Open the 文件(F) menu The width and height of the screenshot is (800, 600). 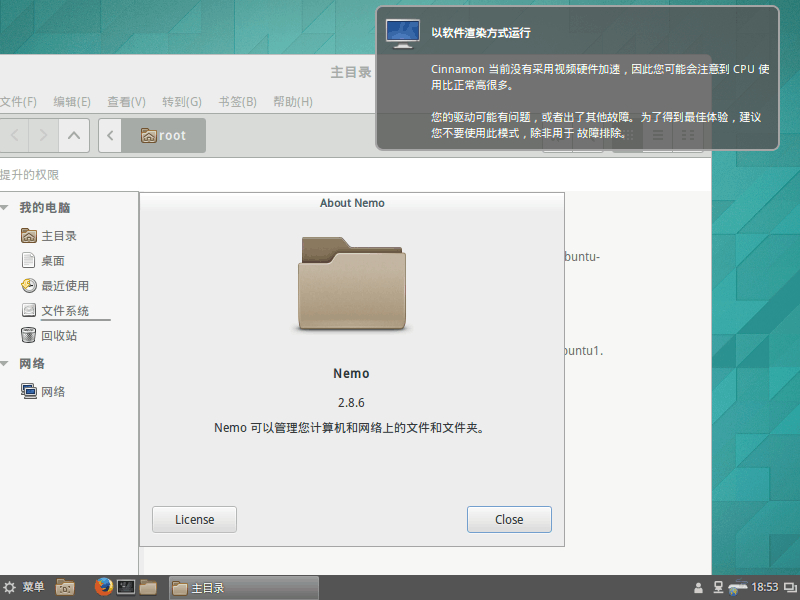pyautogui.click(x=18, y=102)
